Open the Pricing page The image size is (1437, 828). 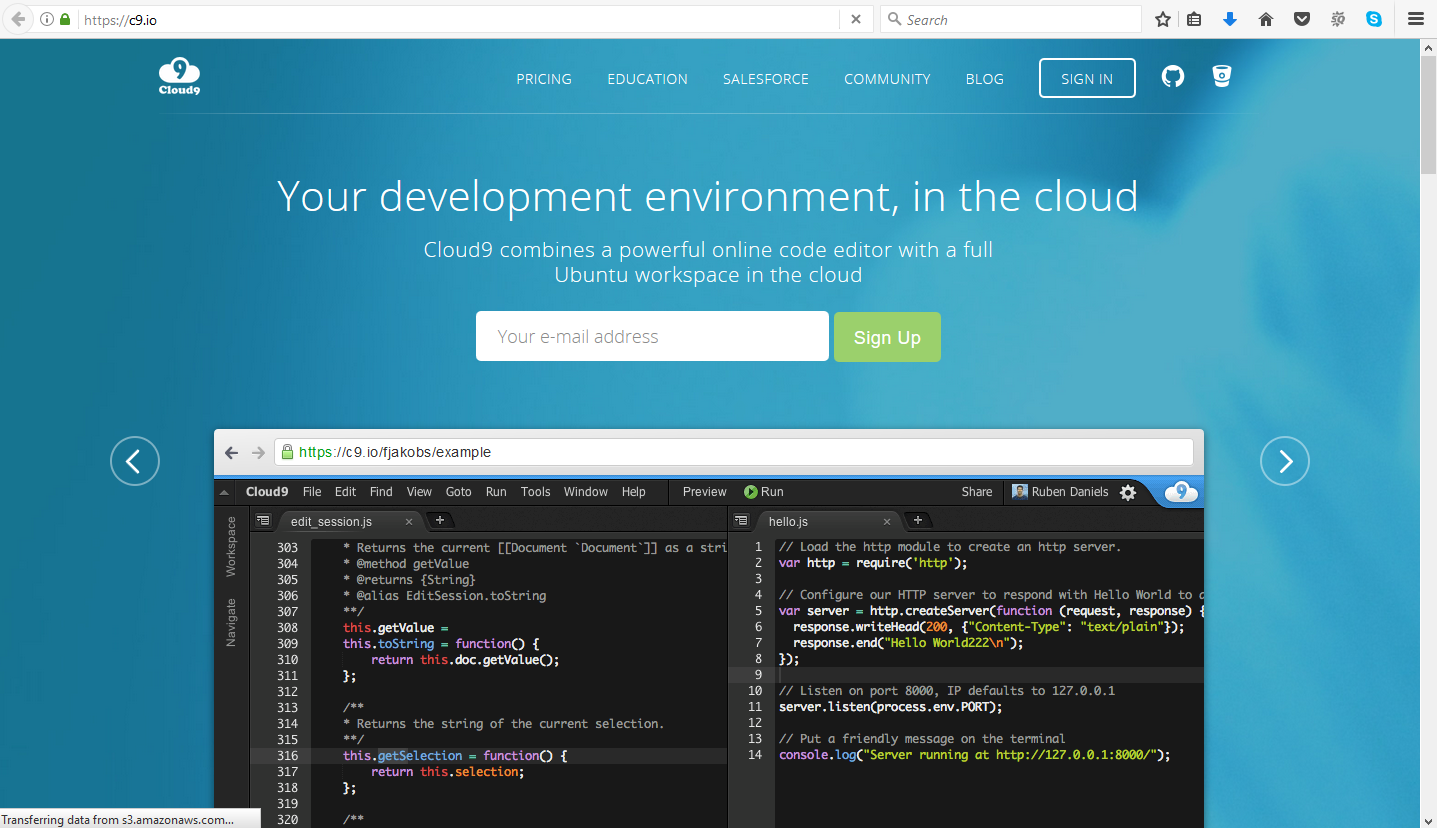click(544, 79)
